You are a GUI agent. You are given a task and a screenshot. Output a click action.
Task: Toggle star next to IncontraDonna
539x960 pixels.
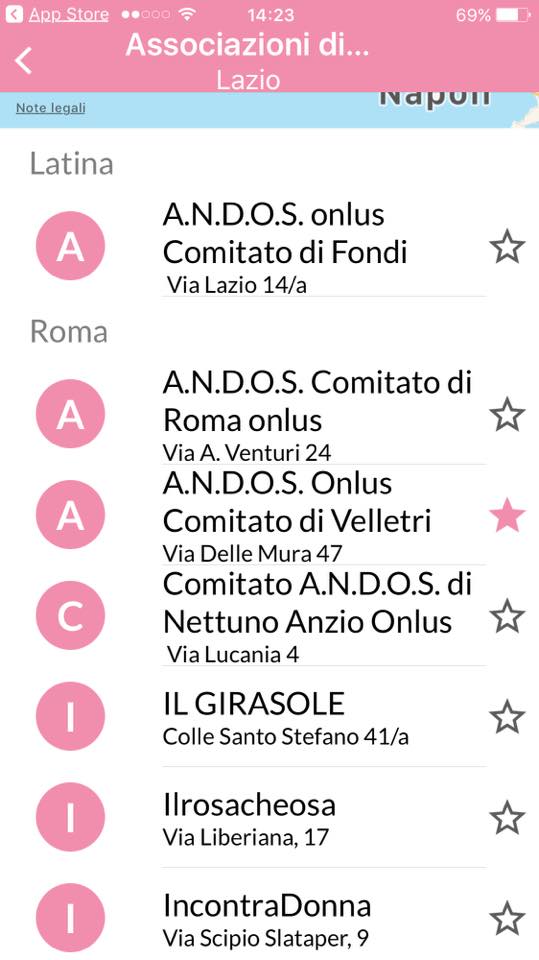coord(507,918)
